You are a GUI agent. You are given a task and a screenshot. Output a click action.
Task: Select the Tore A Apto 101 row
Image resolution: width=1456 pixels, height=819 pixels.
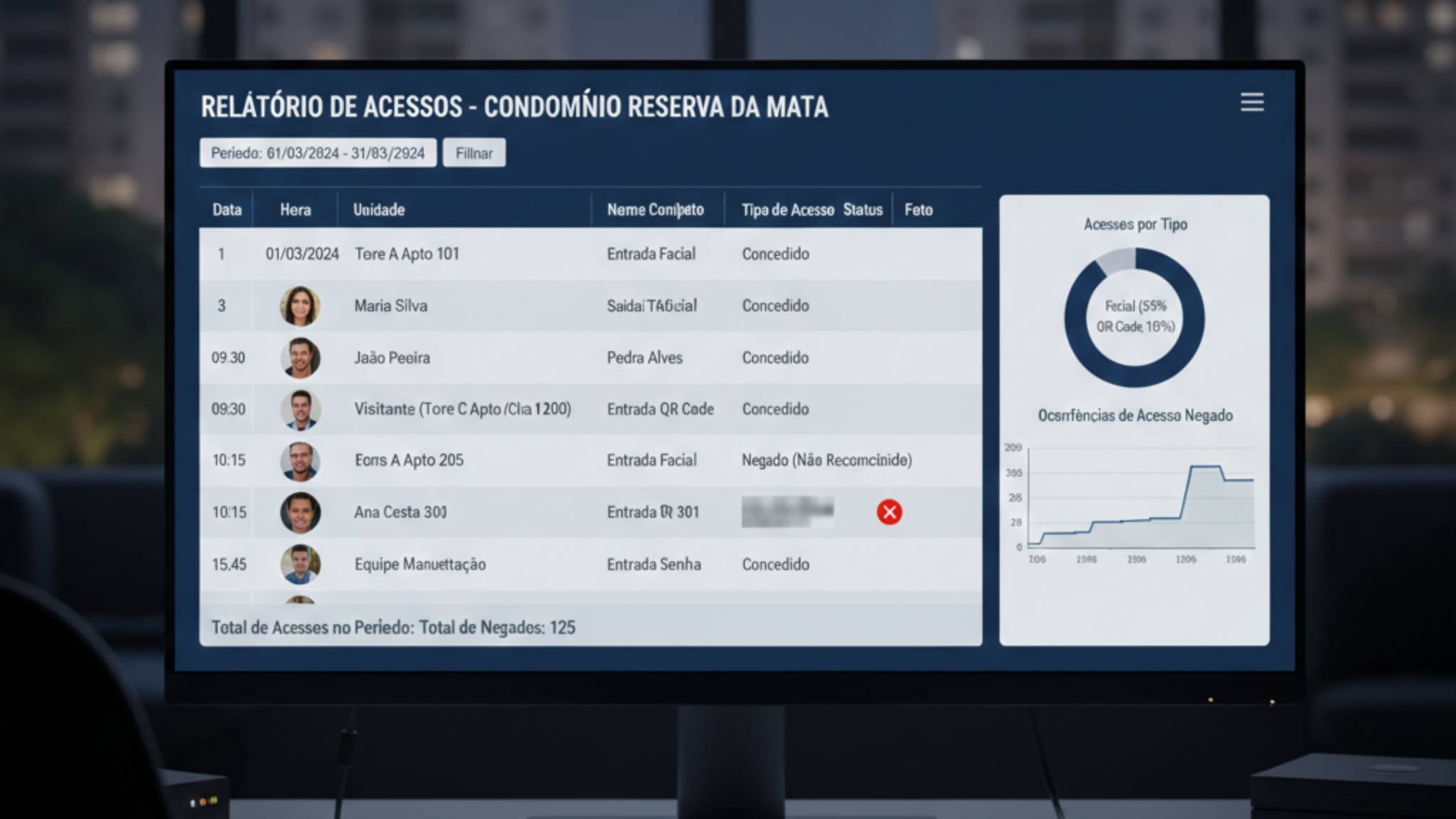[407, 254]
